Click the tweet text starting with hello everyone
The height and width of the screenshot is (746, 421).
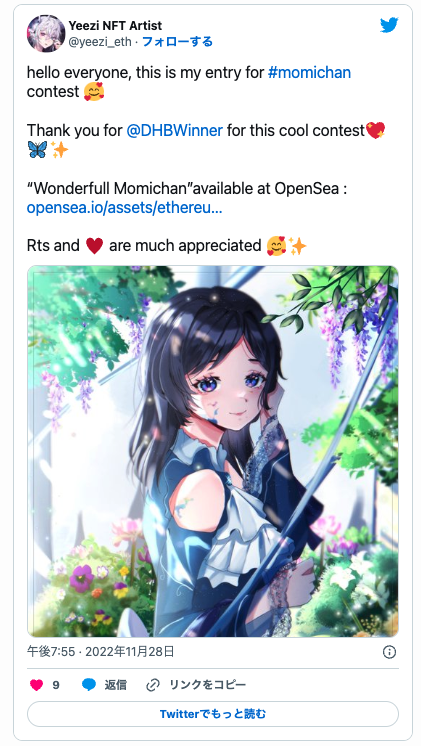click(x=189, y=82)
